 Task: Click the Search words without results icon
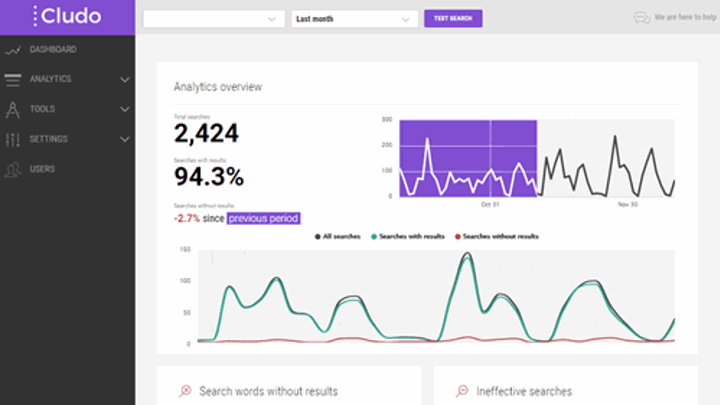click(184, 391)
